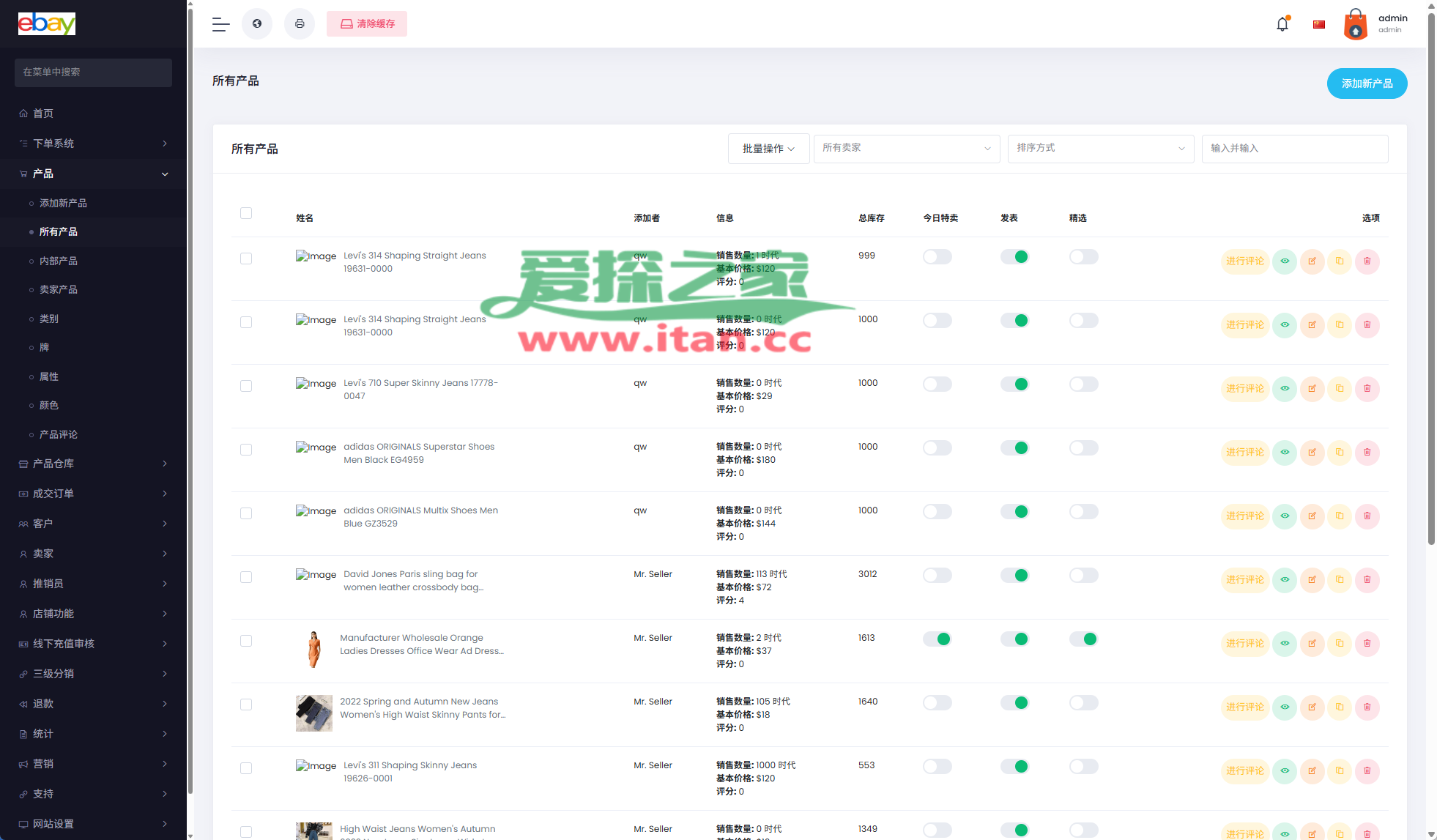Expand the 产品仓库 sidebar menu

coord(93,464)
